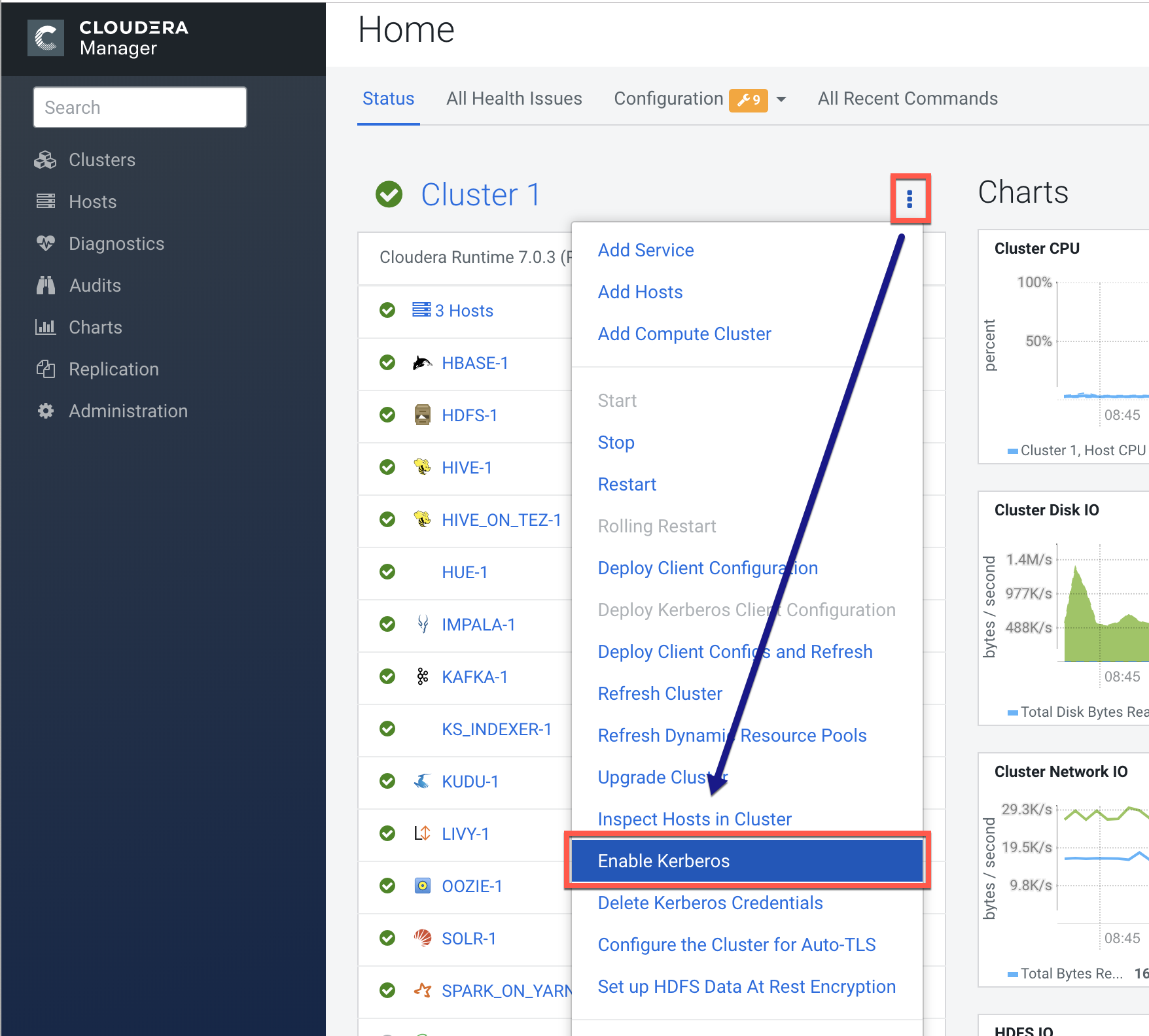The image size is (1149, 1036).
Task: Select Enable Kerberos from the menu
Action: (x=663, y=861)
